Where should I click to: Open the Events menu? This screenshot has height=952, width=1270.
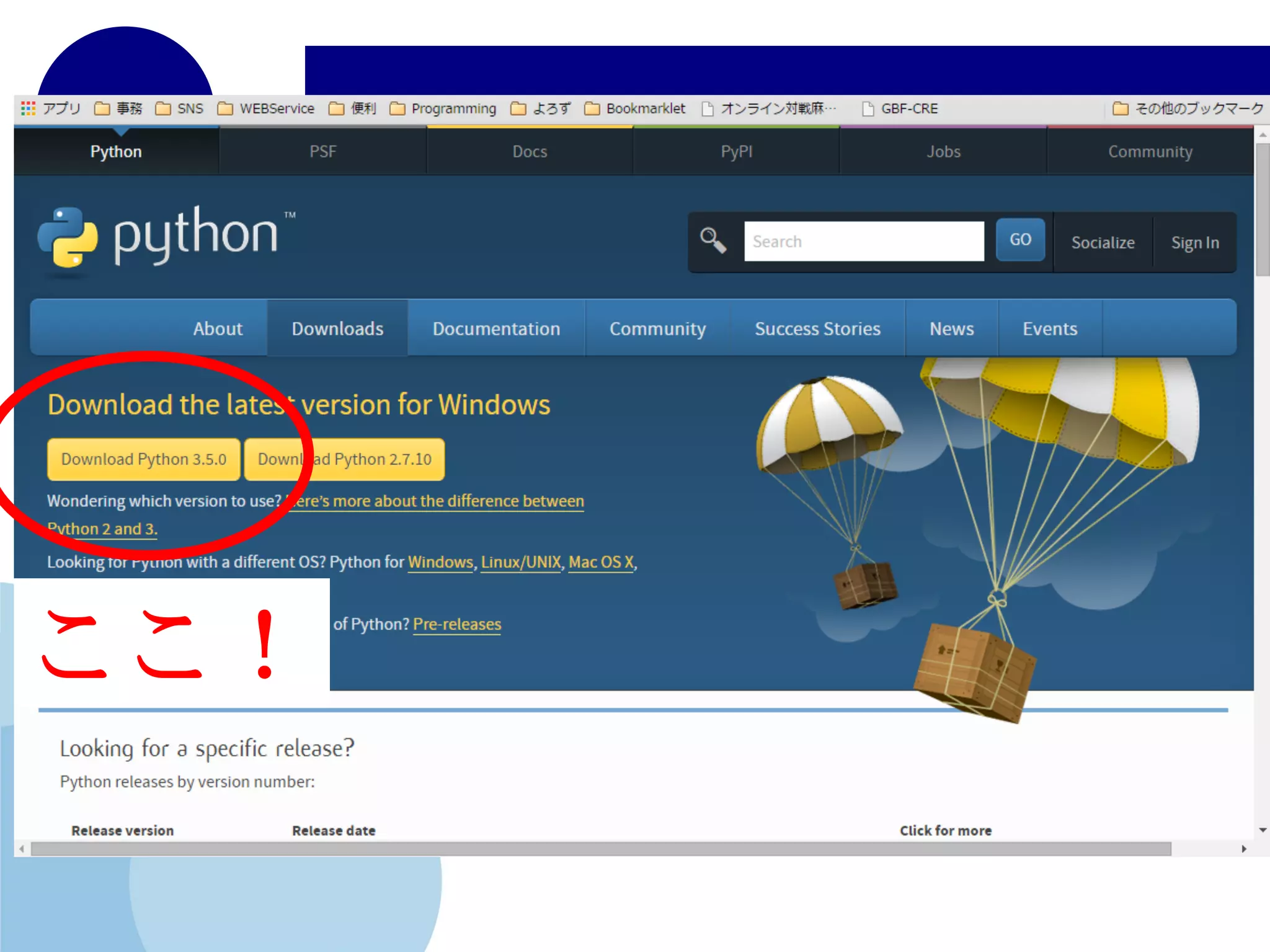click(x=1050, y=328)
